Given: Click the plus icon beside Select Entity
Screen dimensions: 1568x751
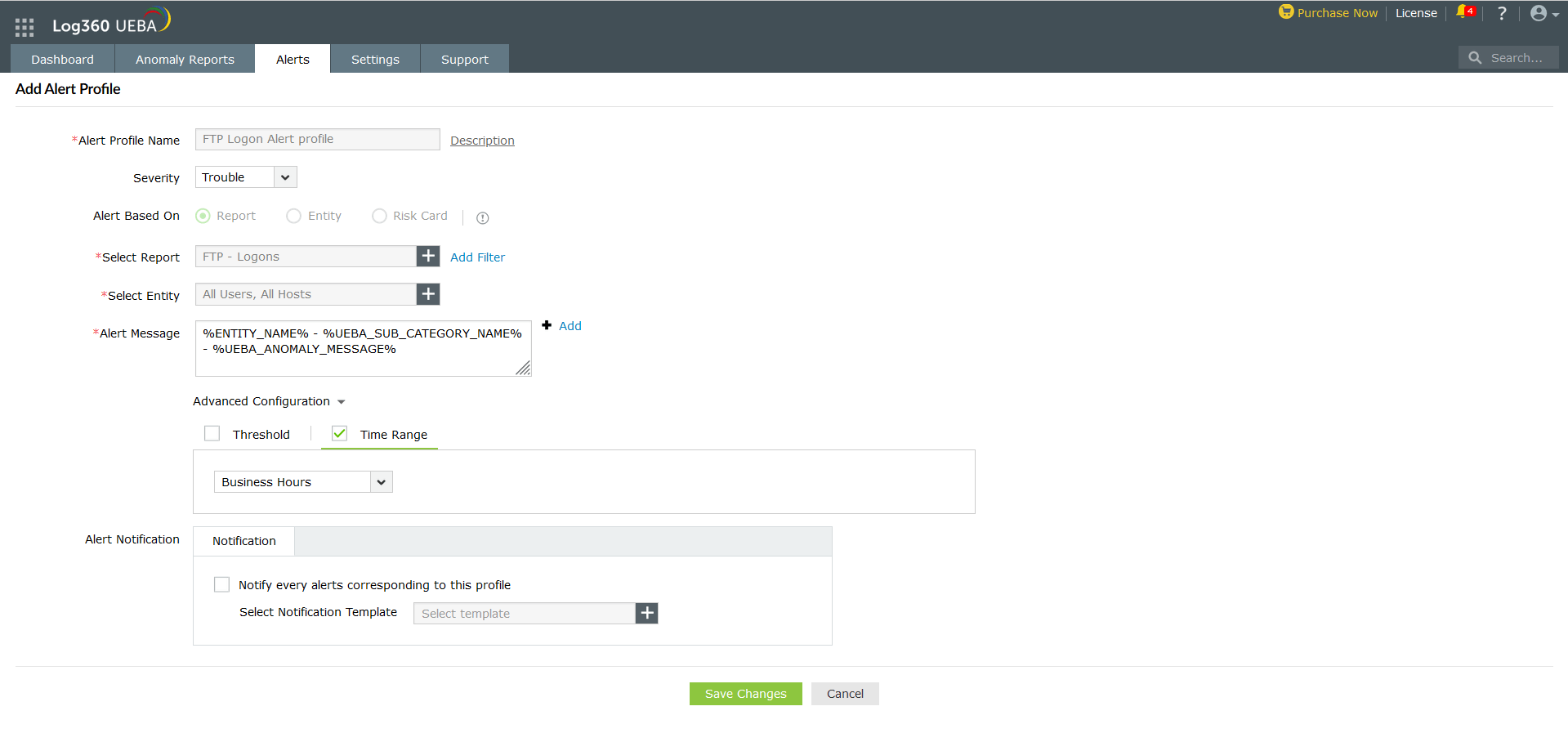Looking at the screenshot, I should point(427,294).
